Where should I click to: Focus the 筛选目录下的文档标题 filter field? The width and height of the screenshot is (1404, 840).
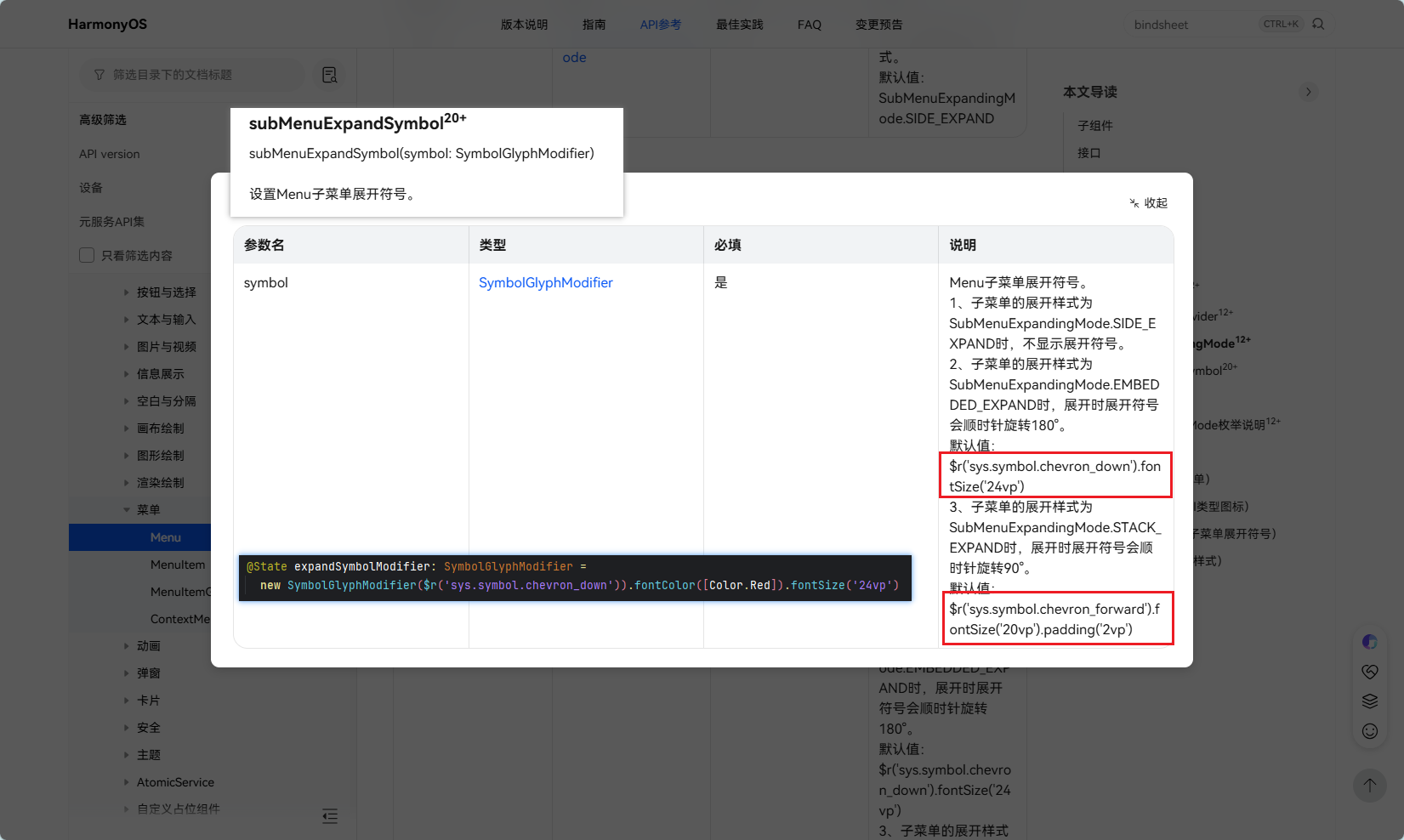point(192,75)
